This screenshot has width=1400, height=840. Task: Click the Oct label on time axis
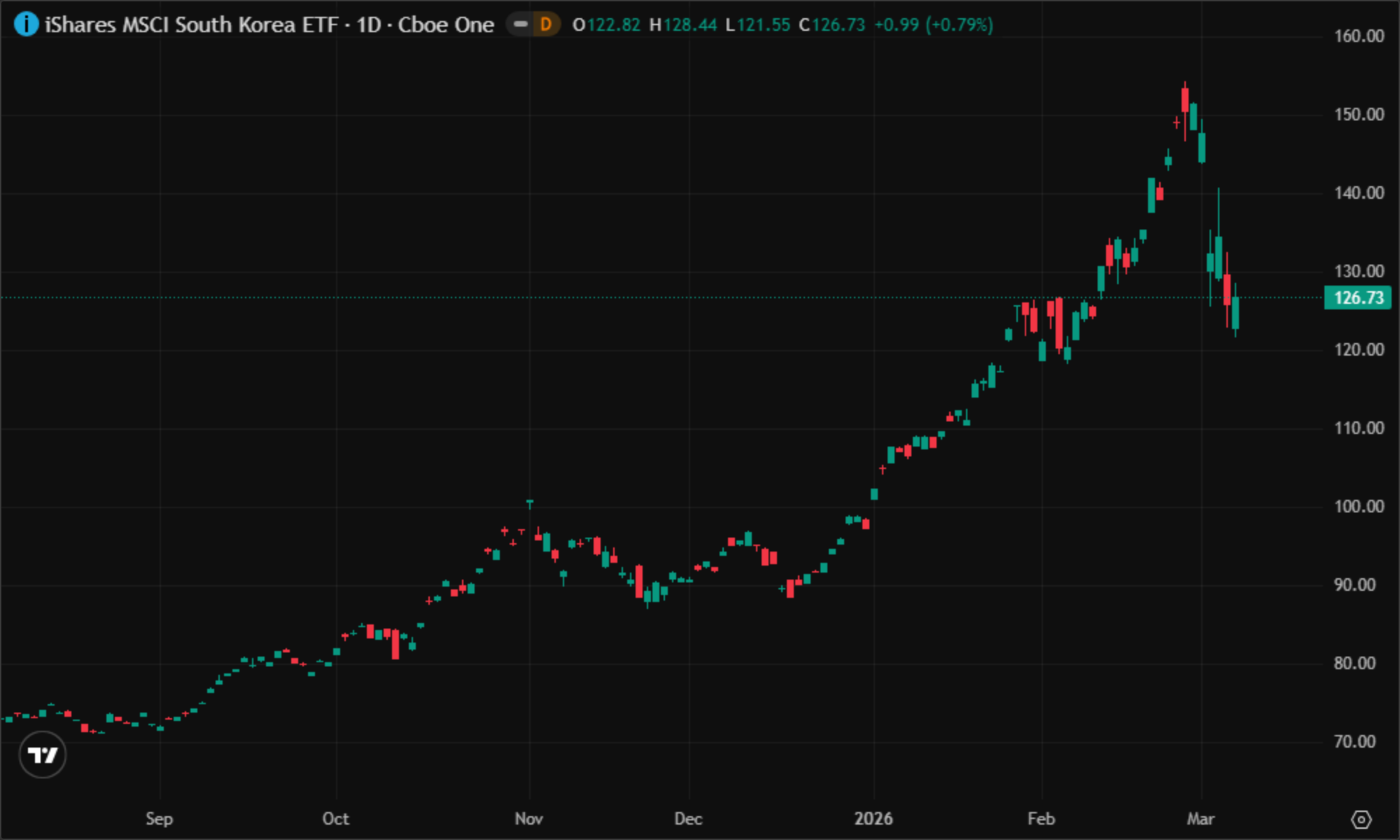coord(335,818)
